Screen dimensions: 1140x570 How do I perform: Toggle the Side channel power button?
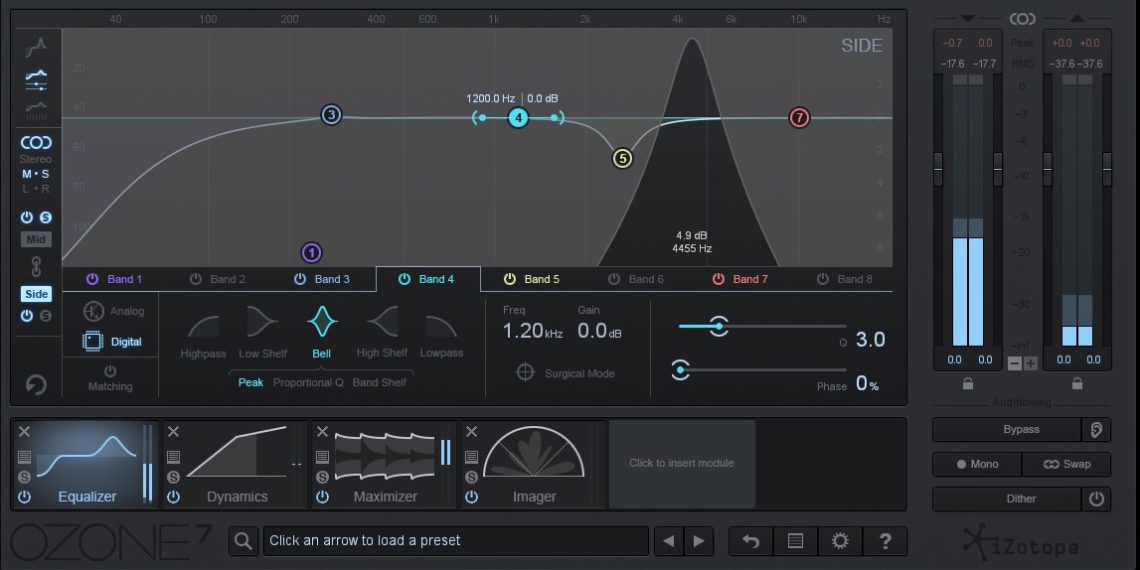coord(26,316)
